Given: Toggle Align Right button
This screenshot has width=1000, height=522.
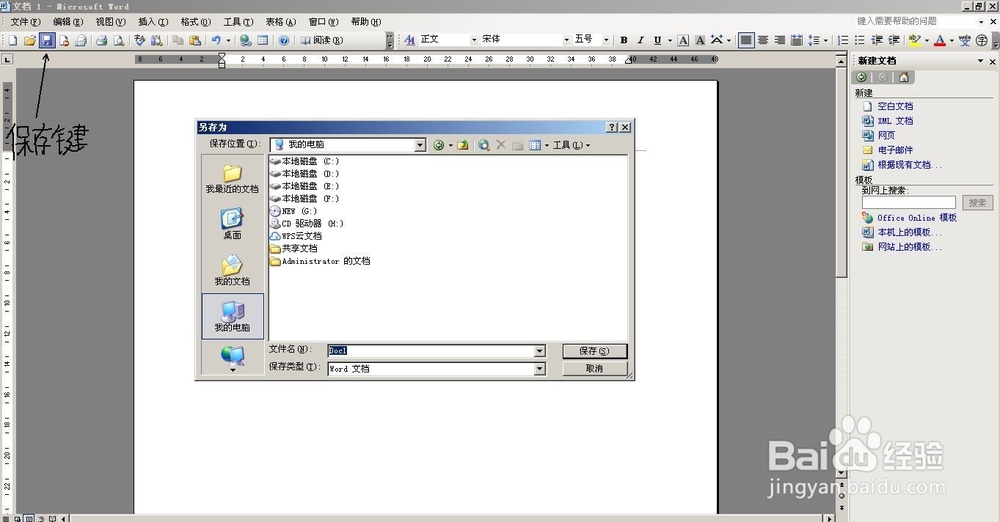Looking at the screenshot, I should point(779,40).
